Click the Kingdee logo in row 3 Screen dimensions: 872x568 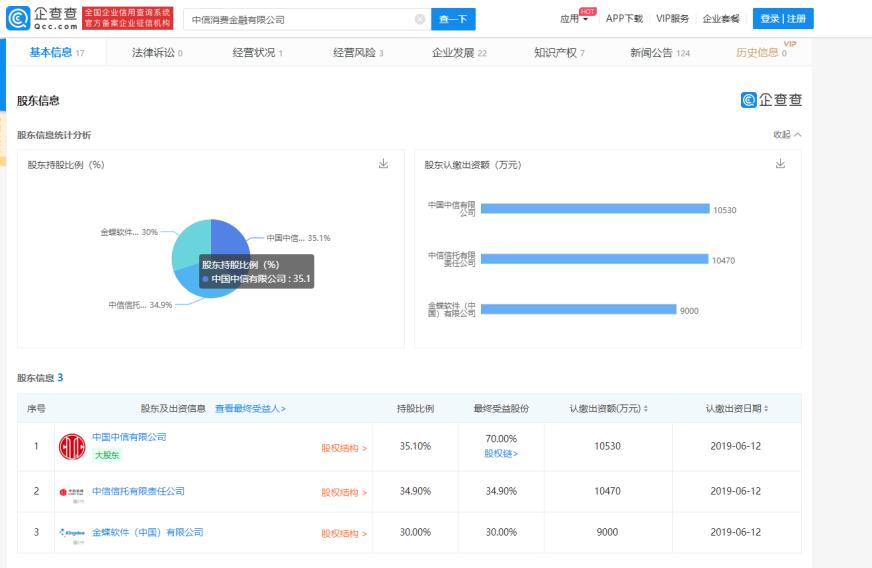[x=72, y=532]
